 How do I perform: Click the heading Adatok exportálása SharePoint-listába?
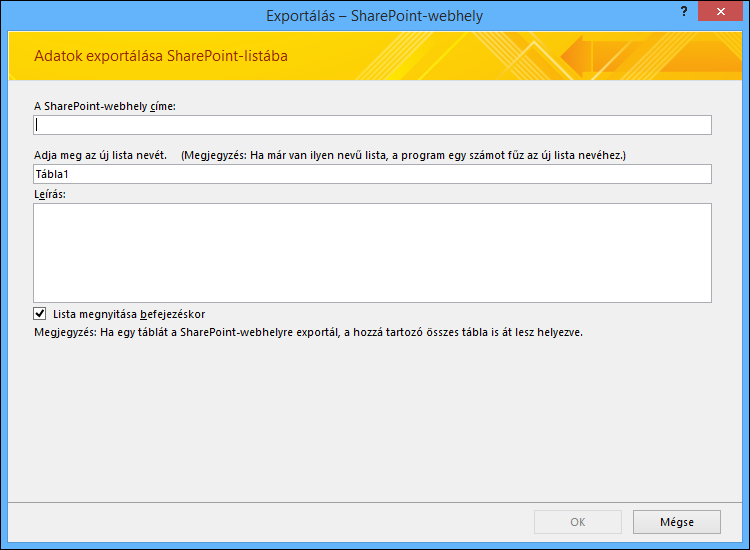click(161, 56)
